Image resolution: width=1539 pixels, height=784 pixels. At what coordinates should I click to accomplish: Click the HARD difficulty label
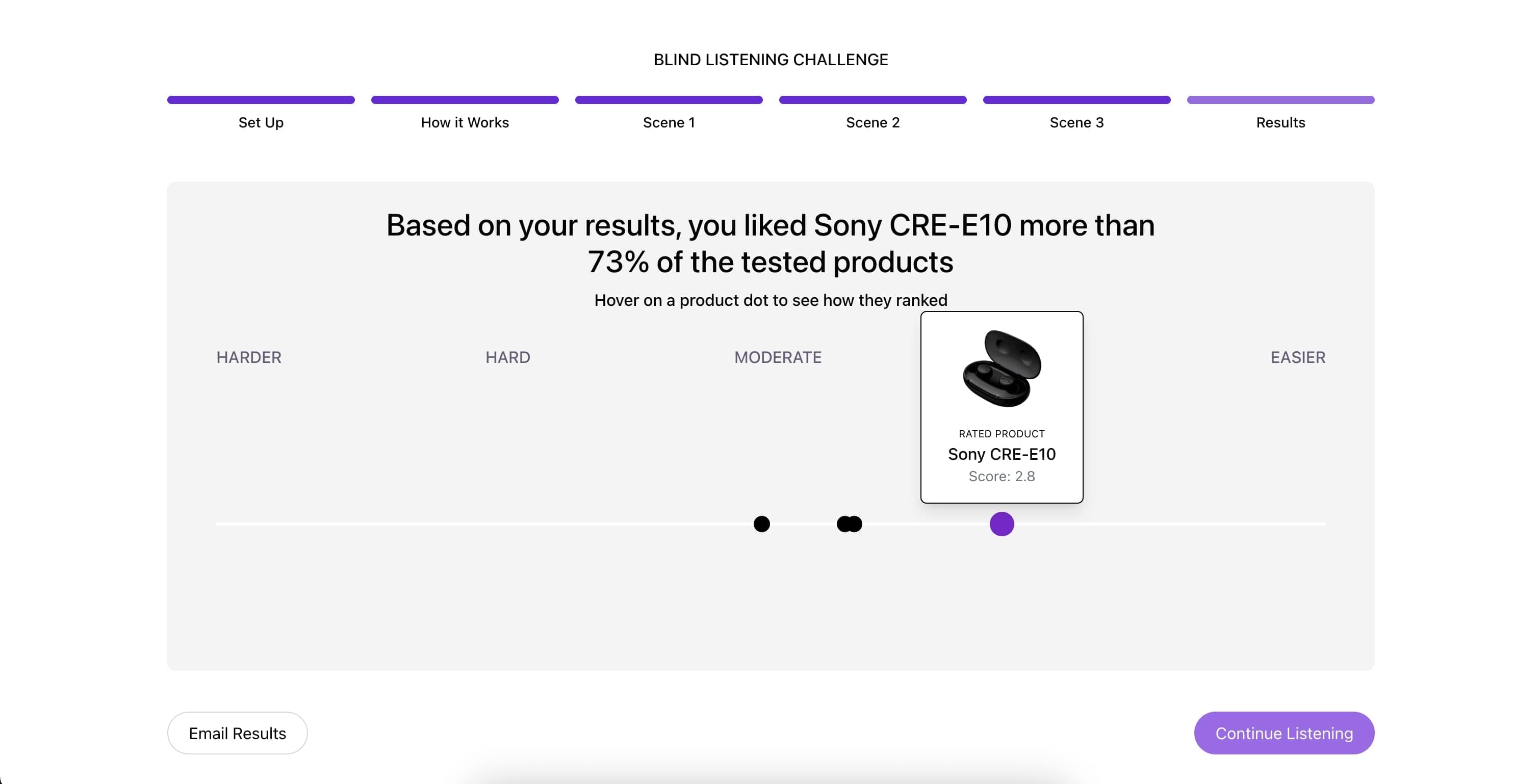pyautogui.click(x=507, y=357)
